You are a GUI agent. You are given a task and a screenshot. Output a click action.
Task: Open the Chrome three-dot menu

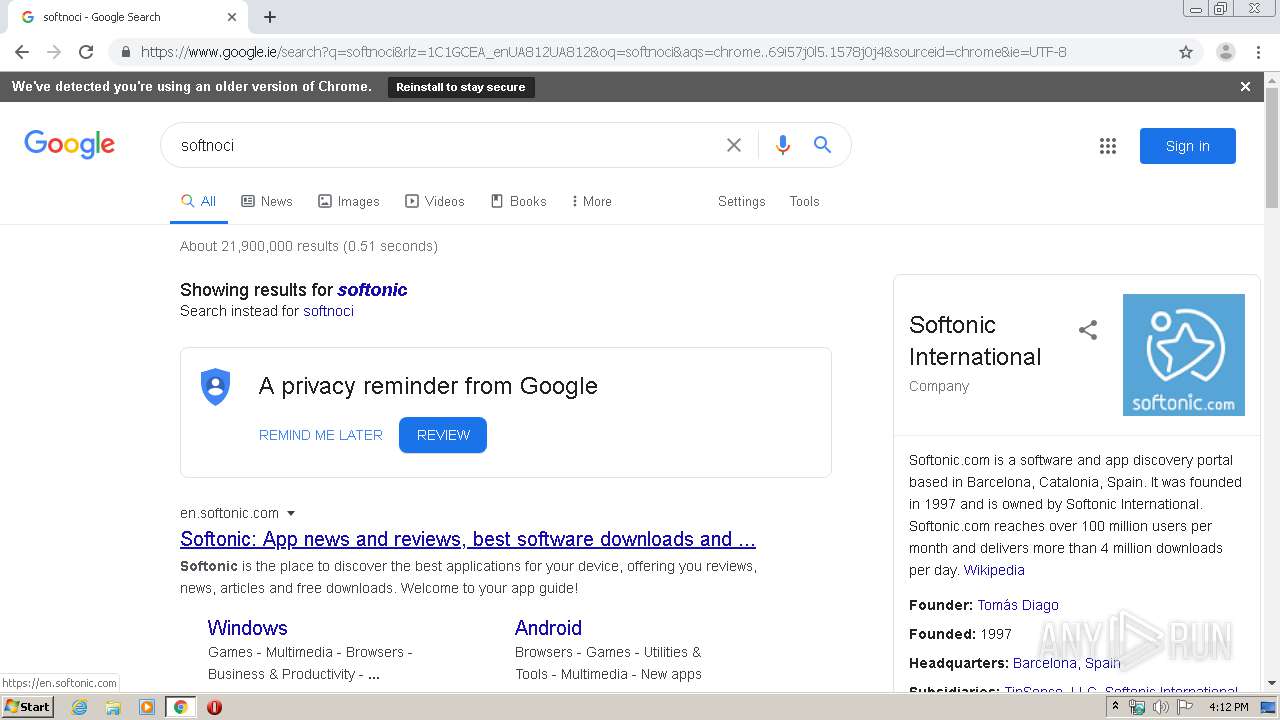tap(1258, 52)
